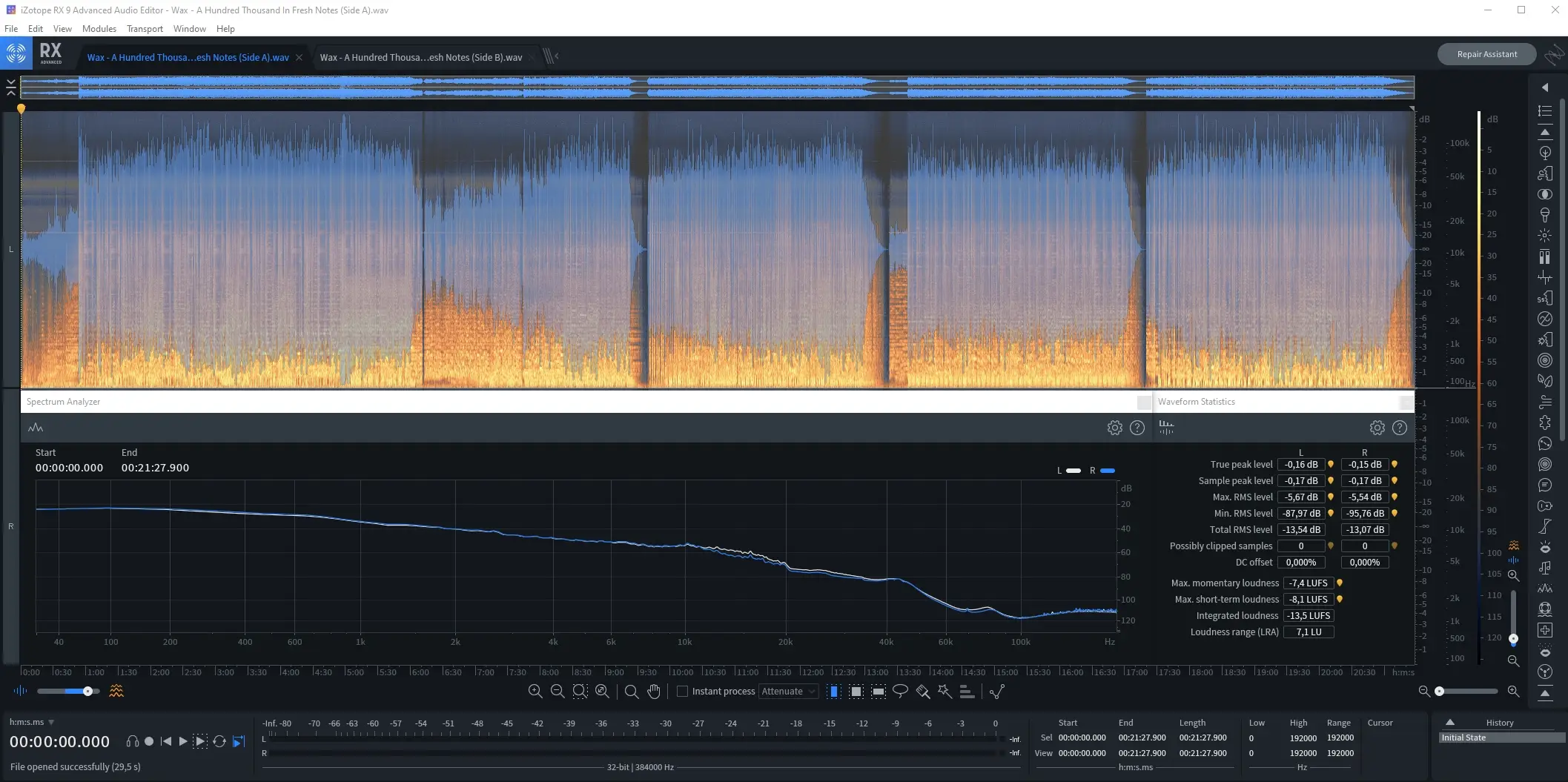1568x782 pixels.
Task: Open Spectrum Analyzer help
Action: (x=1137, y=428)
